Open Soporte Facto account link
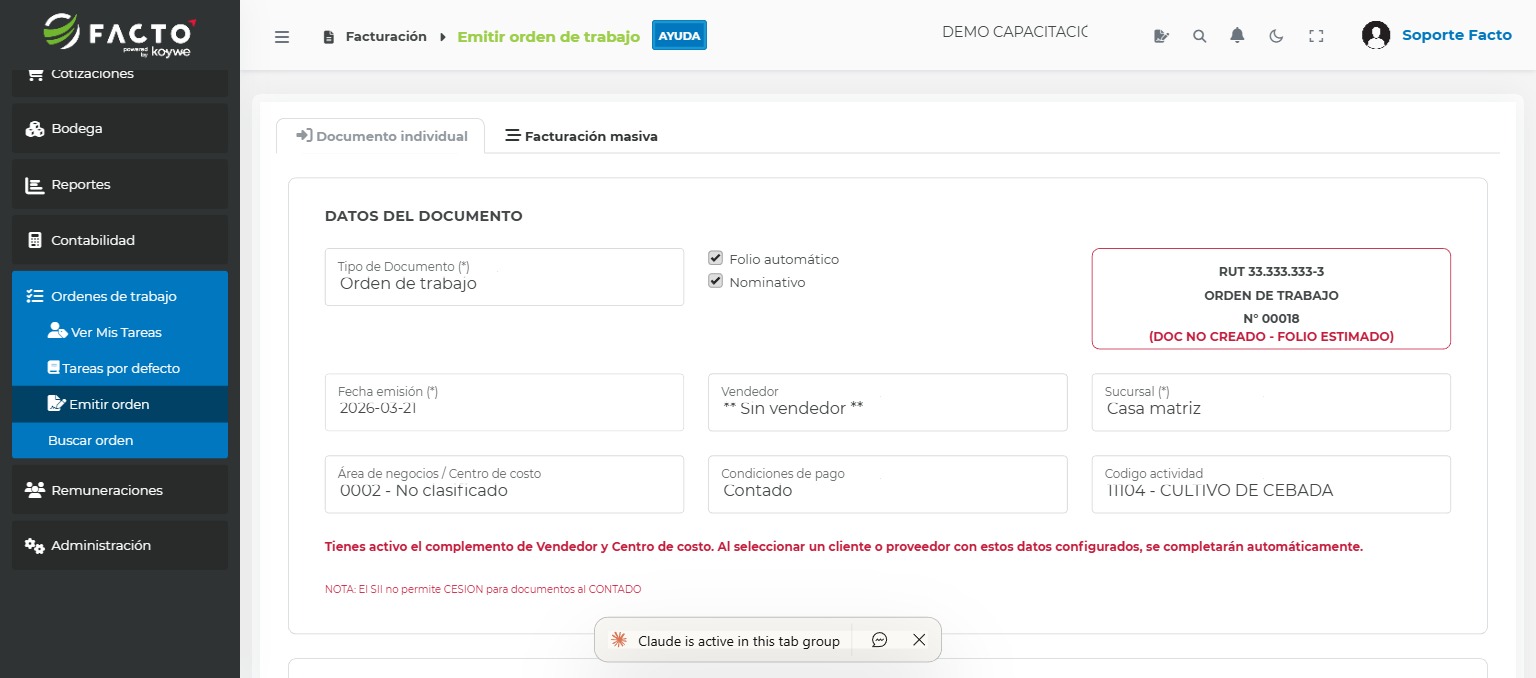 (1456, 34)
